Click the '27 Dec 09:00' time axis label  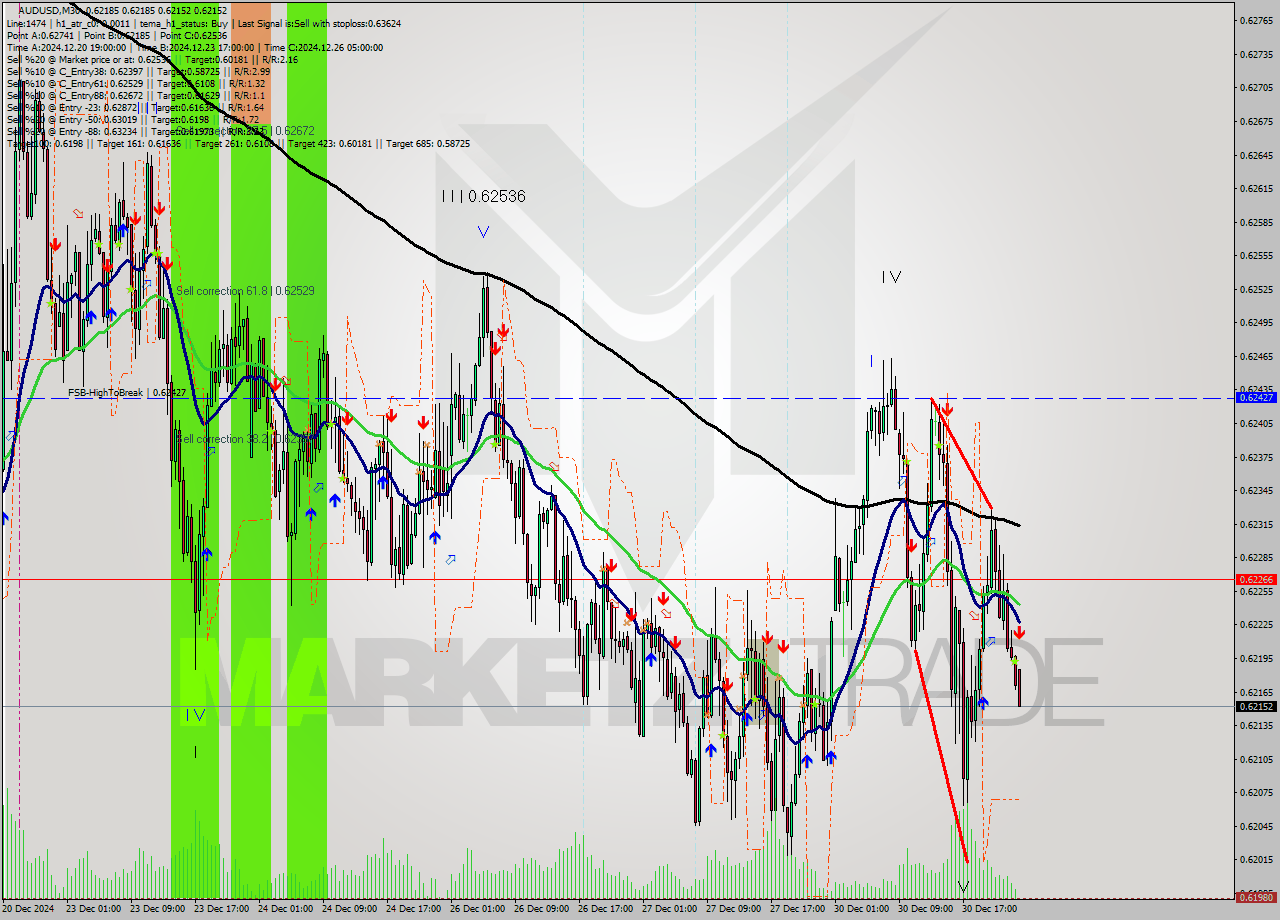click(x=735, y=909)
